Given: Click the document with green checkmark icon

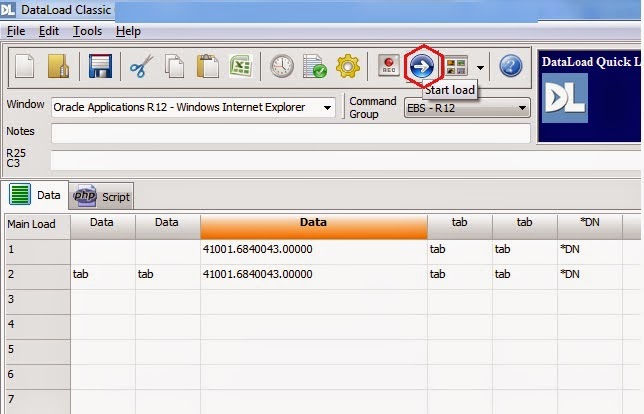Looking at the screenshot, I should click(315, 66).
